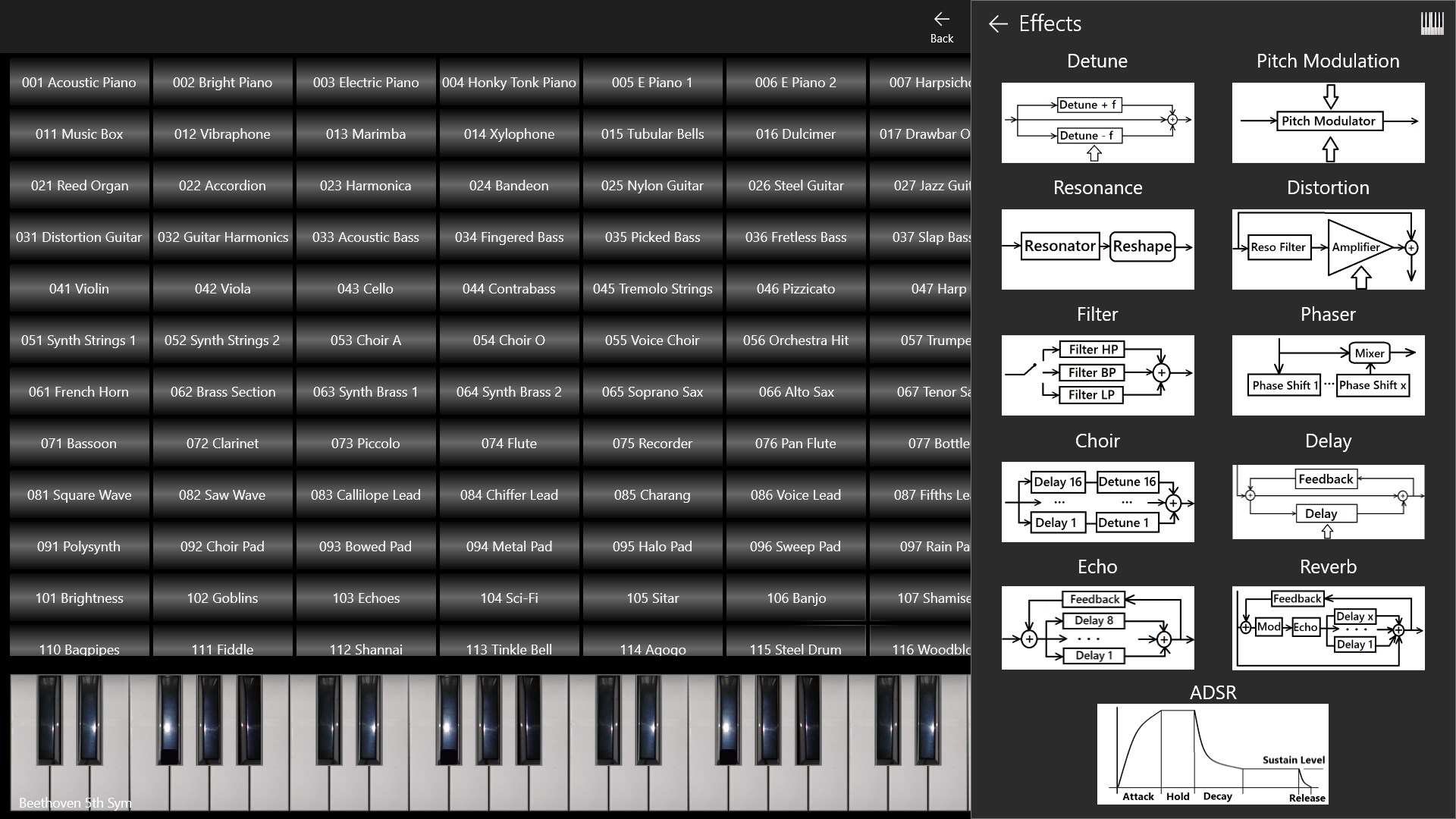Toggle the Delay effect

[1328, 501]
